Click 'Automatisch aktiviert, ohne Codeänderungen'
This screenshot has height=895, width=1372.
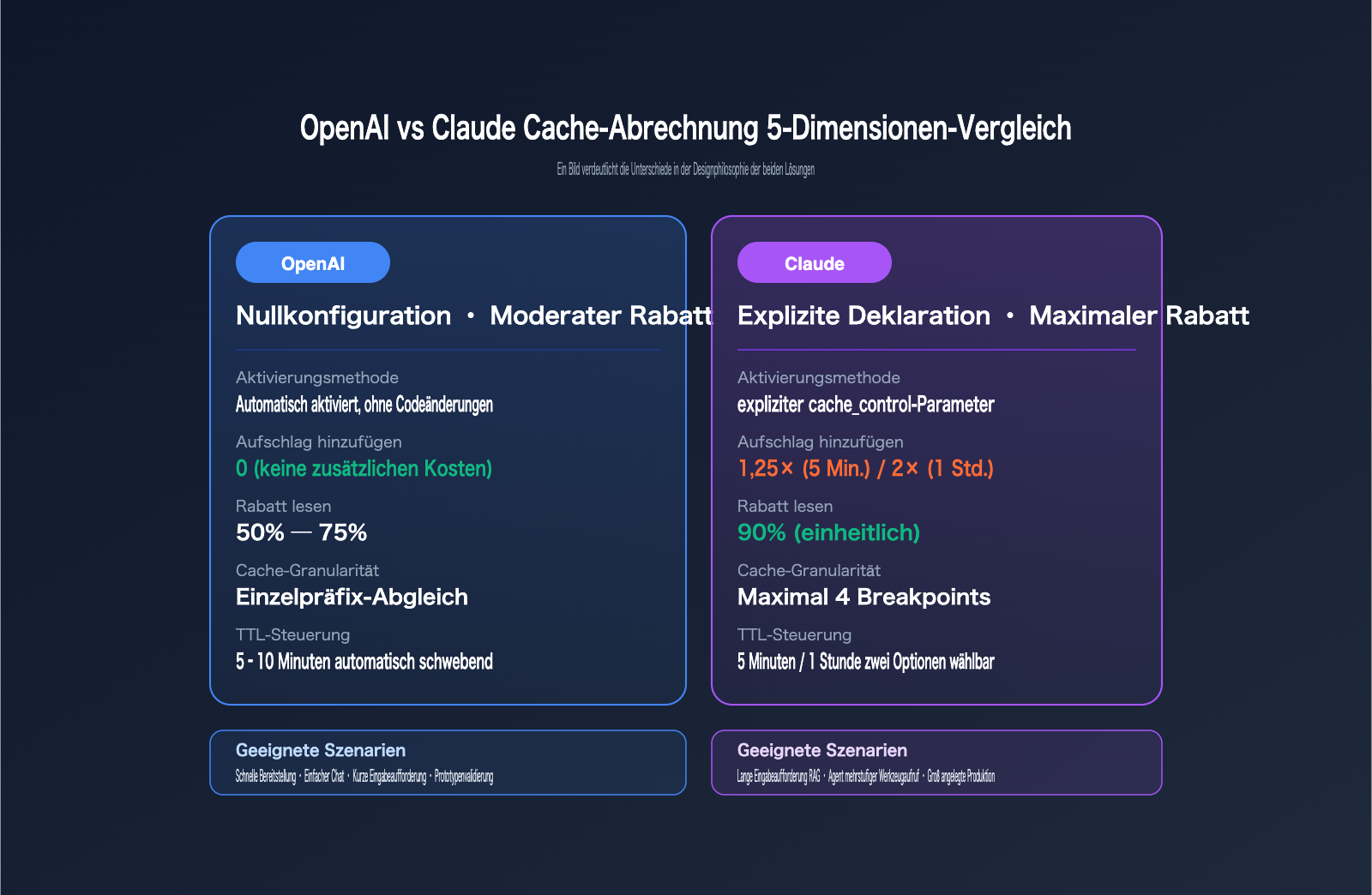(364, 405)
